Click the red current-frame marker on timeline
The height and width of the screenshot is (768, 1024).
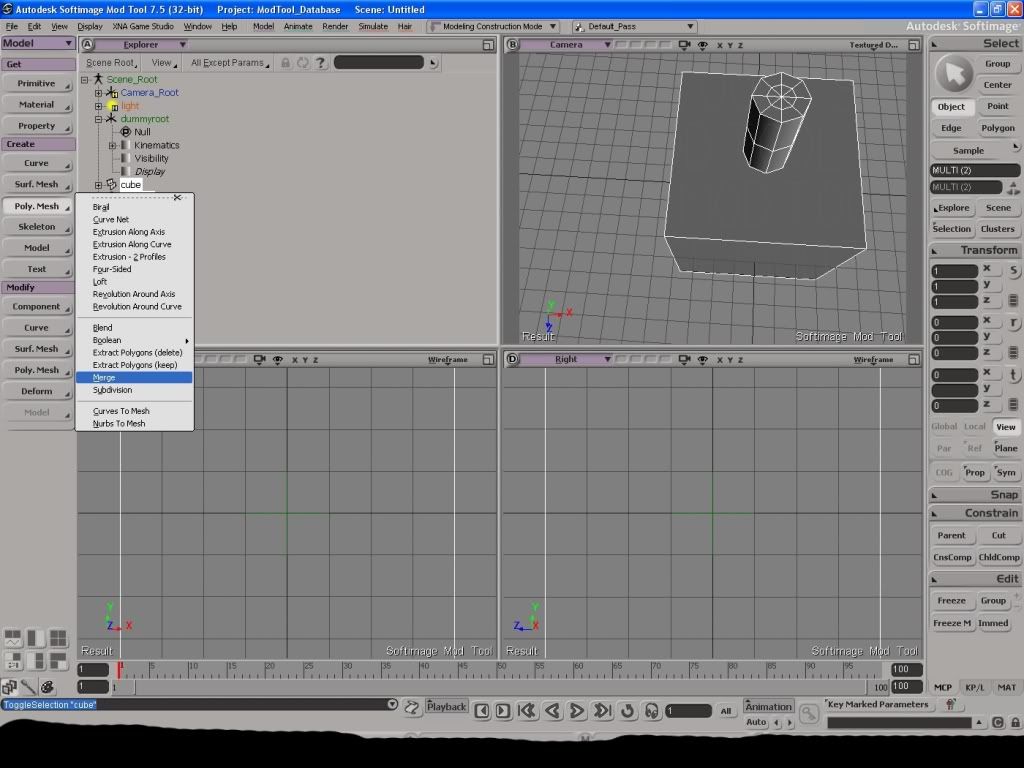[120, 669]
